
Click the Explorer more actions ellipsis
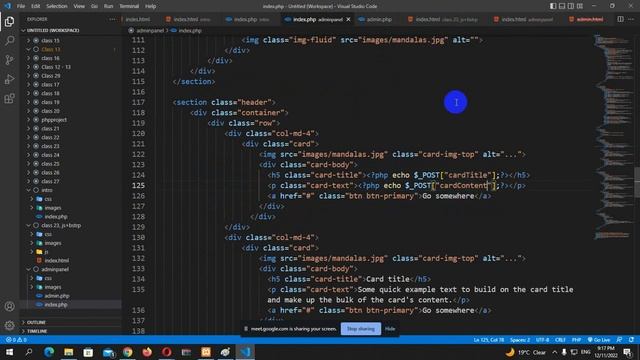click(112, 19)
